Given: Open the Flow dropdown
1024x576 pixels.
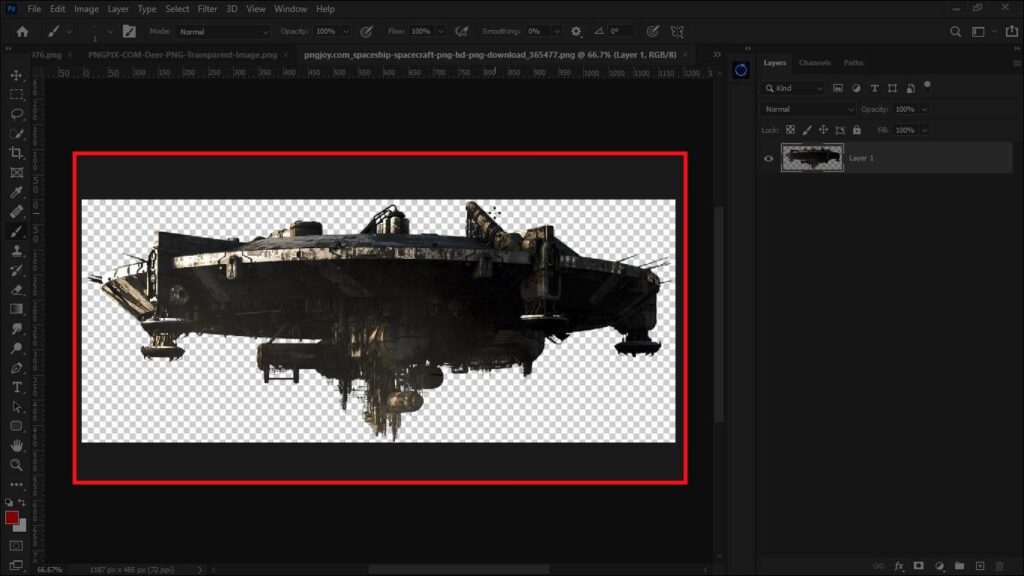Looking at the screenshot, I should [x=441, y=31].
